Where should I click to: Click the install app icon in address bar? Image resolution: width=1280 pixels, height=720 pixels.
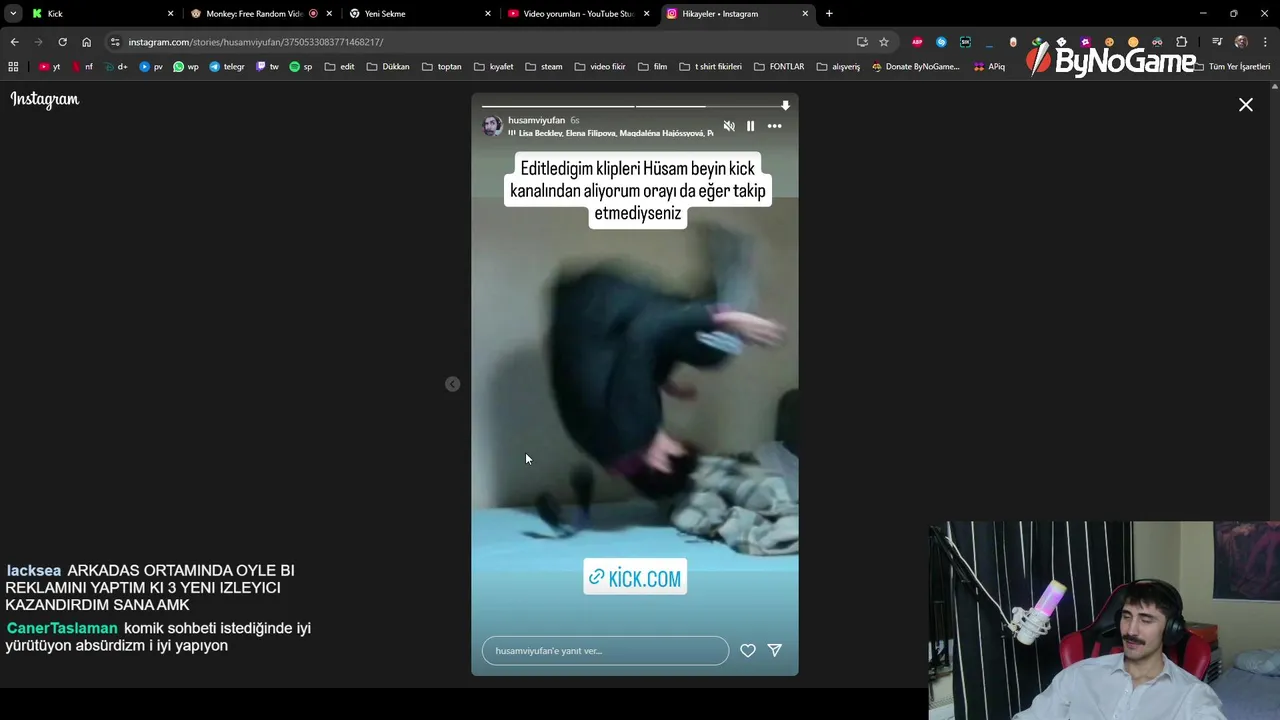pyautogui.click(x=862, y=42)
